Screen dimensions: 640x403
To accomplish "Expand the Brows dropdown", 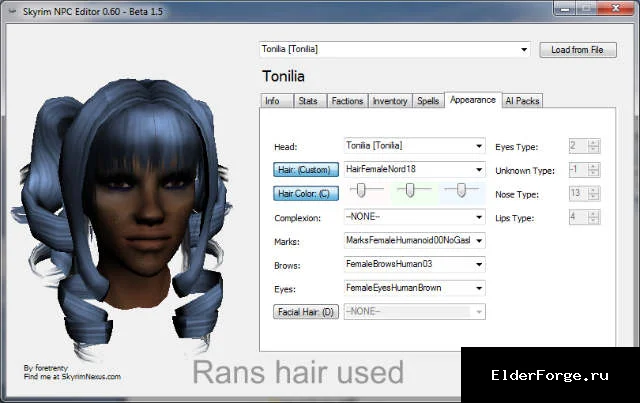I will click(479, 265).
